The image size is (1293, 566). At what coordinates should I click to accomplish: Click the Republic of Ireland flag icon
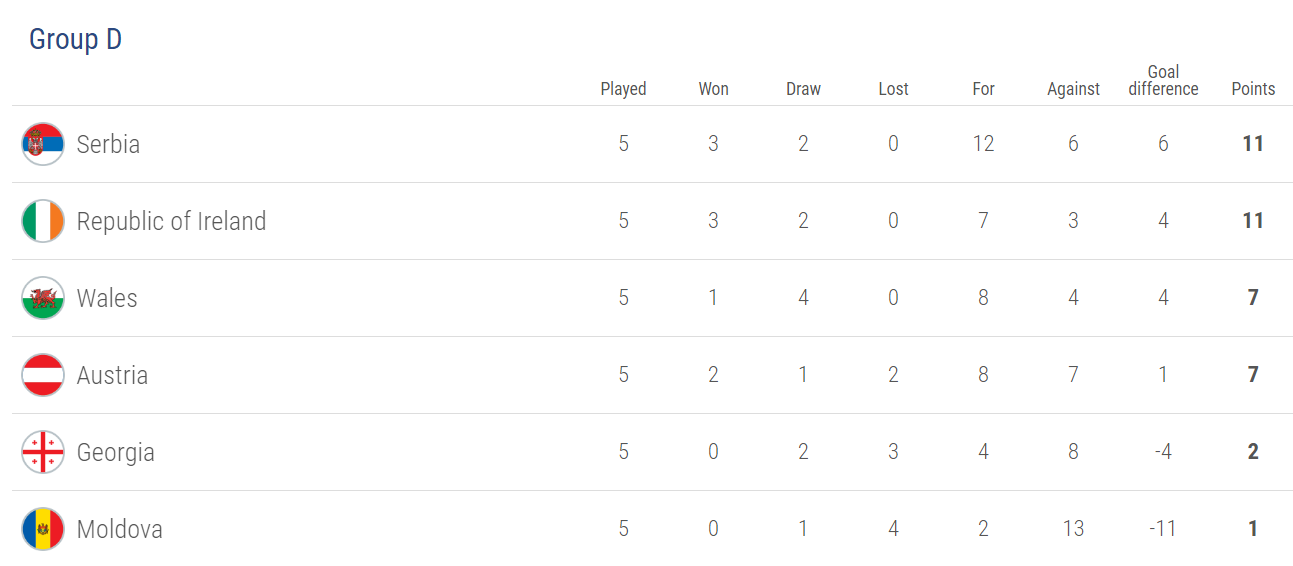coord(43,221)
